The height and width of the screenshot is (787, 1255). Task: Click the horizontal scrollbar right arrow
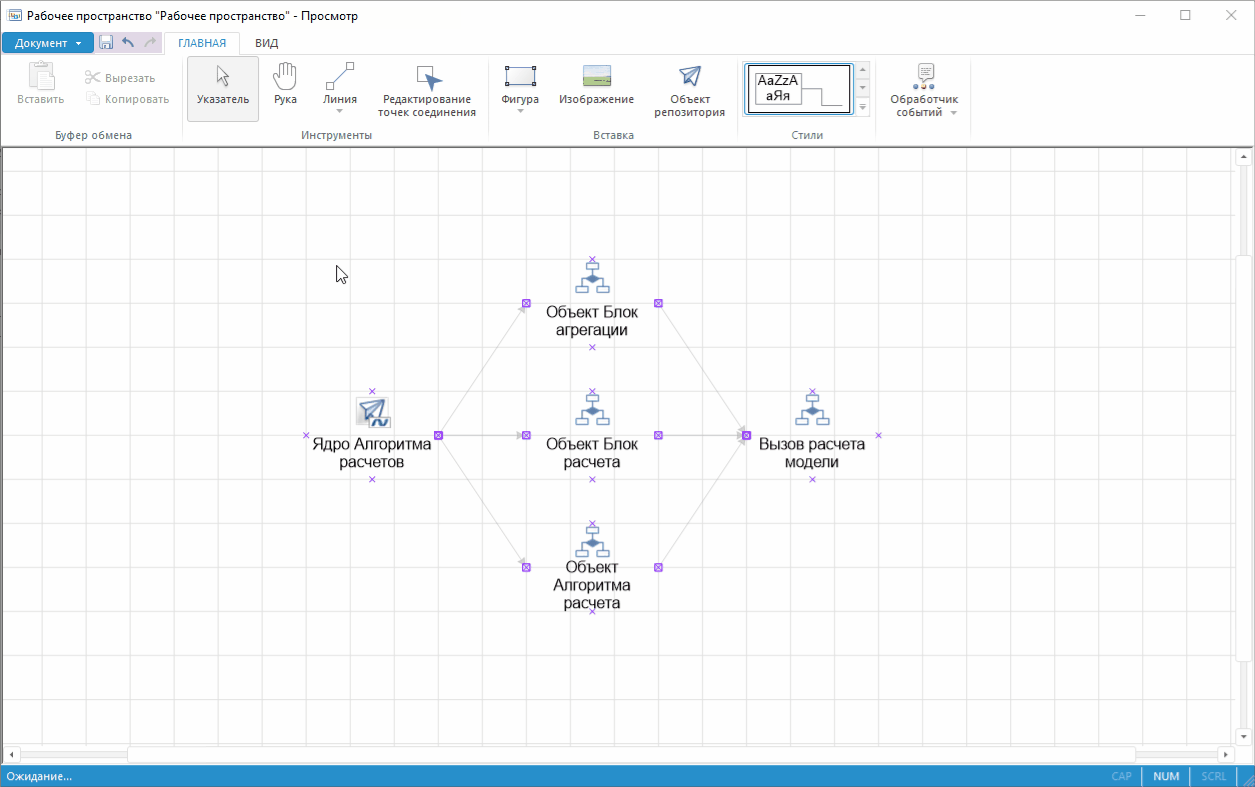pyautogui.click(x=1225, y=754)
